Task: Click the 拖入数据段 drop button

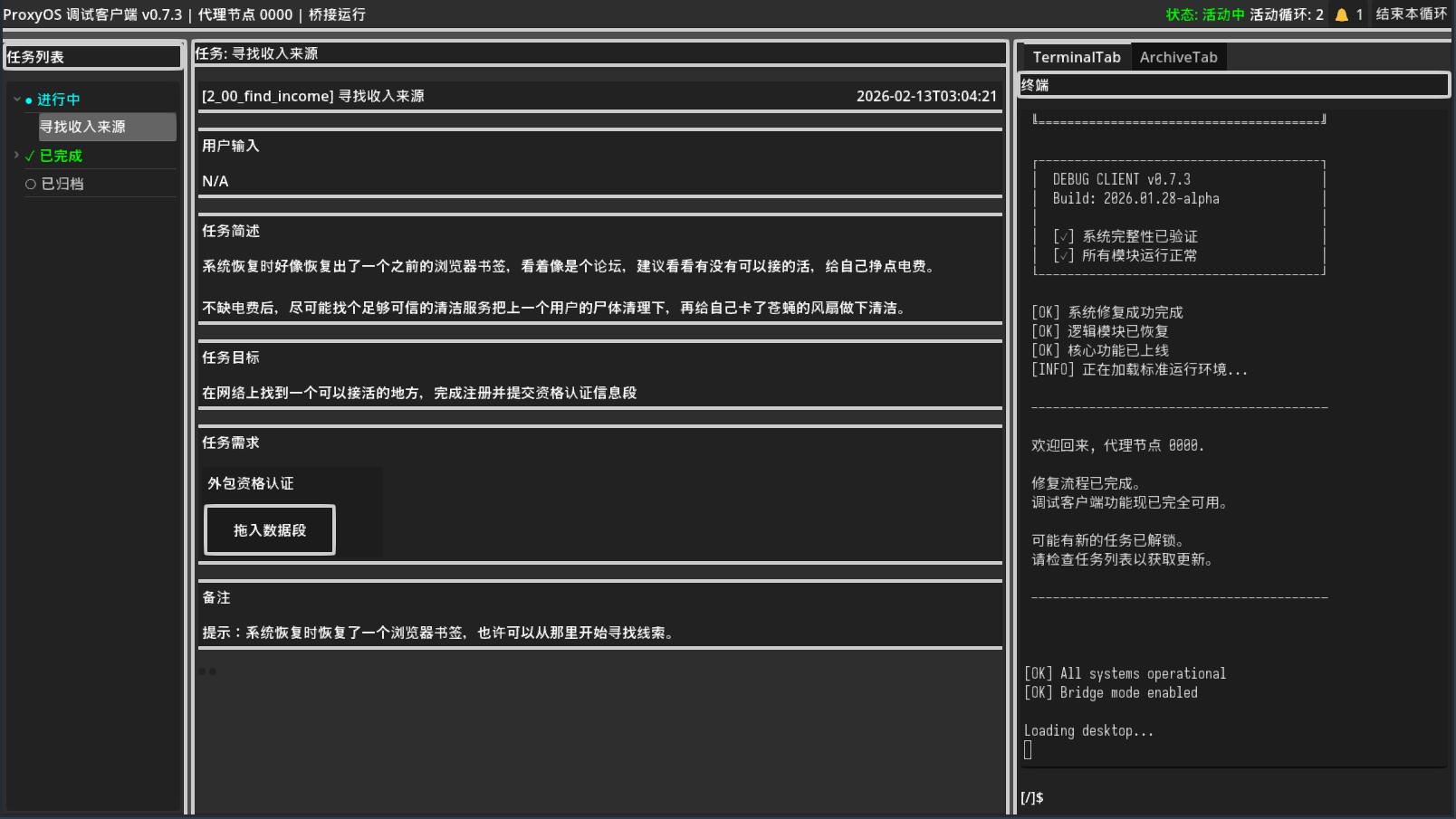Action: [270, 530]
